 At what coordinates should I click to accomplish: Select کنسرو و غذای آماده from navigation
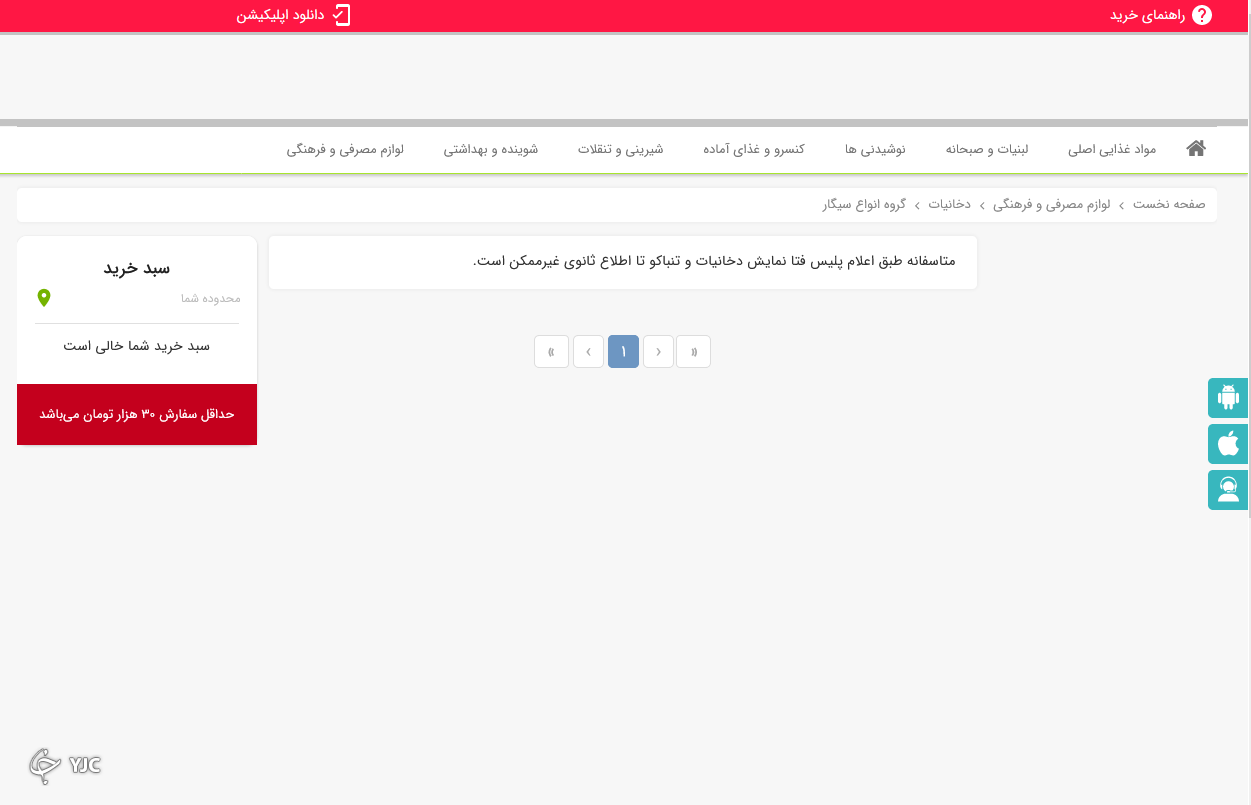753,148
